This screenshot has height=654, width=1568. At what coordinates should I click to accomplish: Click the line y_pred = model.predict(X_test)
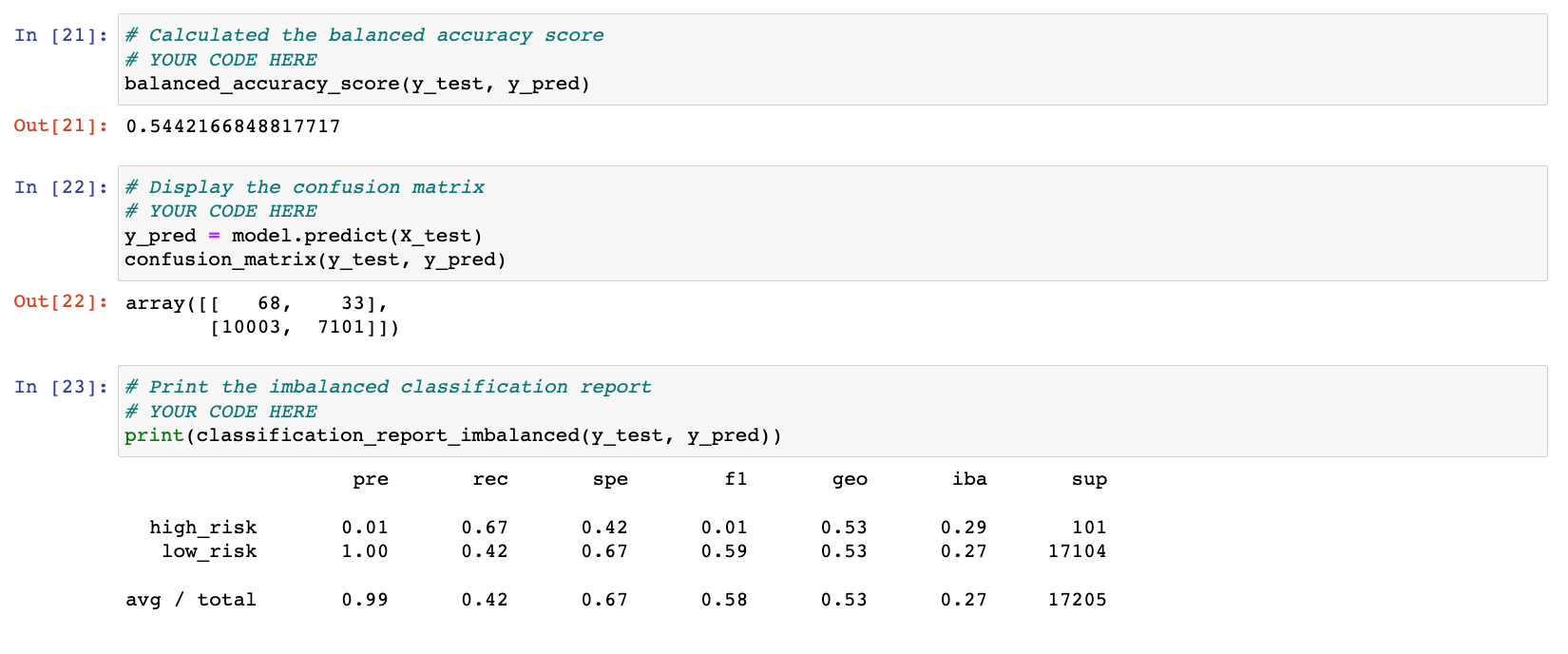(304, 236)
